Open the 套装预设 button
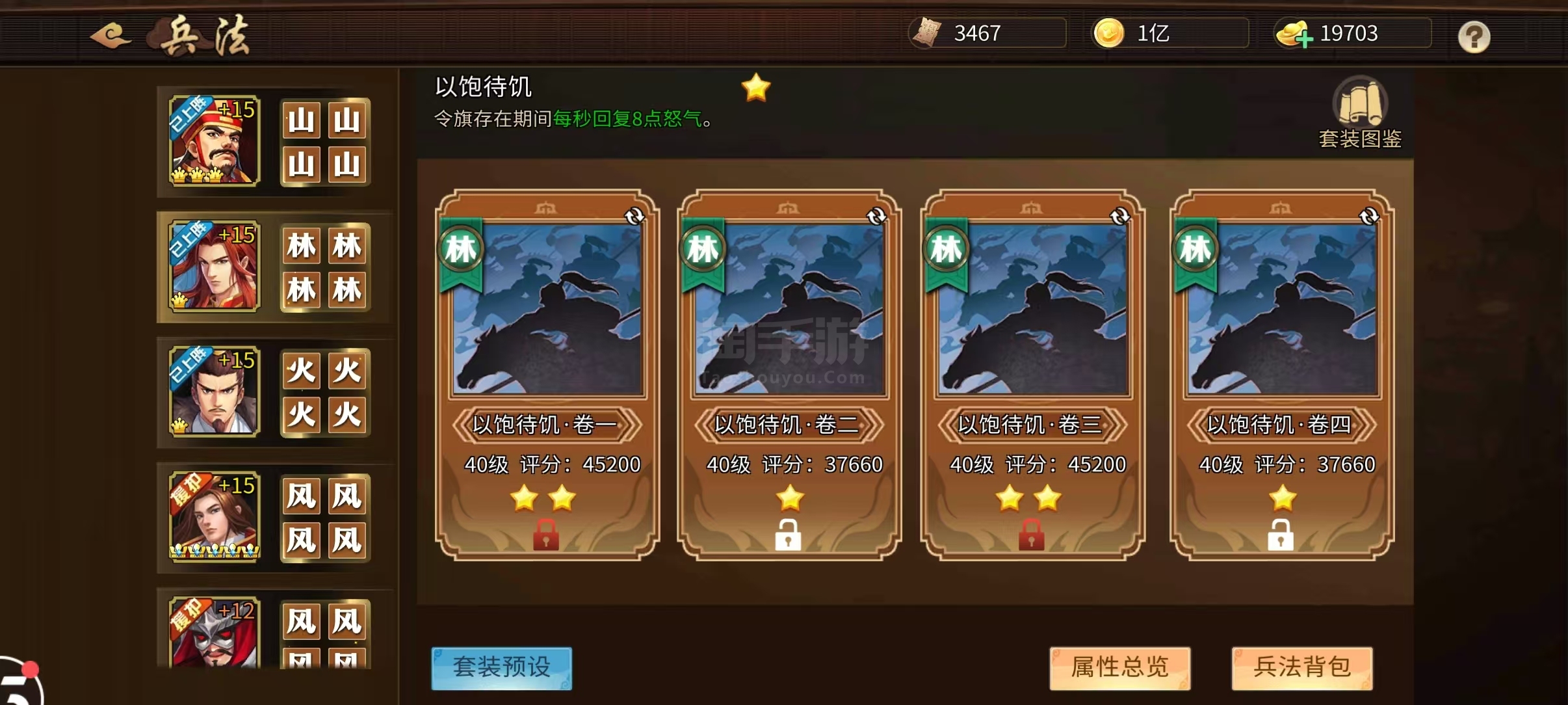Image resolution: width=1568 pixels, height=705 pixels. point(501,668)
